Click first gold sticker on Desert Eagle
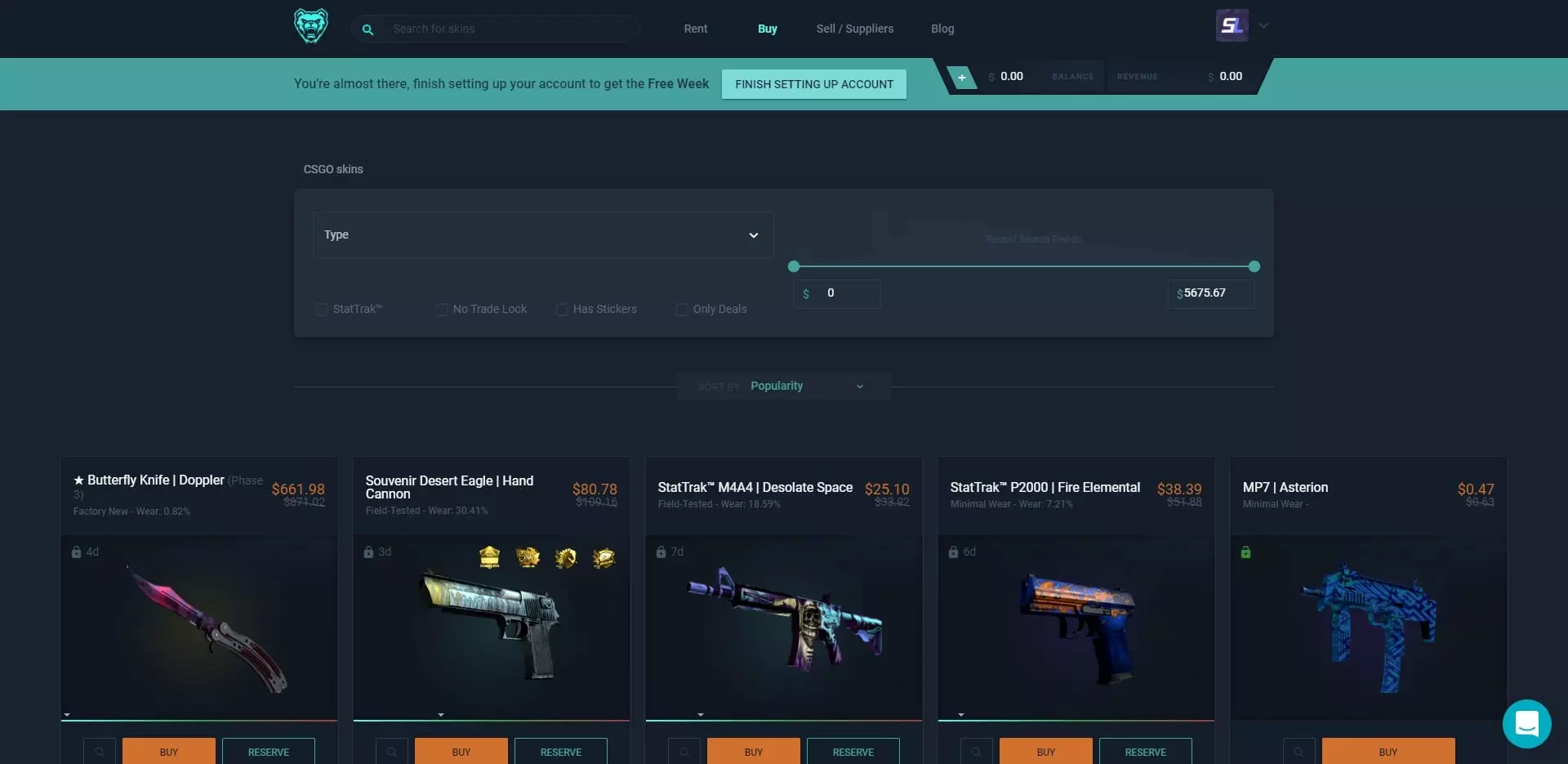 pos(489,557)
